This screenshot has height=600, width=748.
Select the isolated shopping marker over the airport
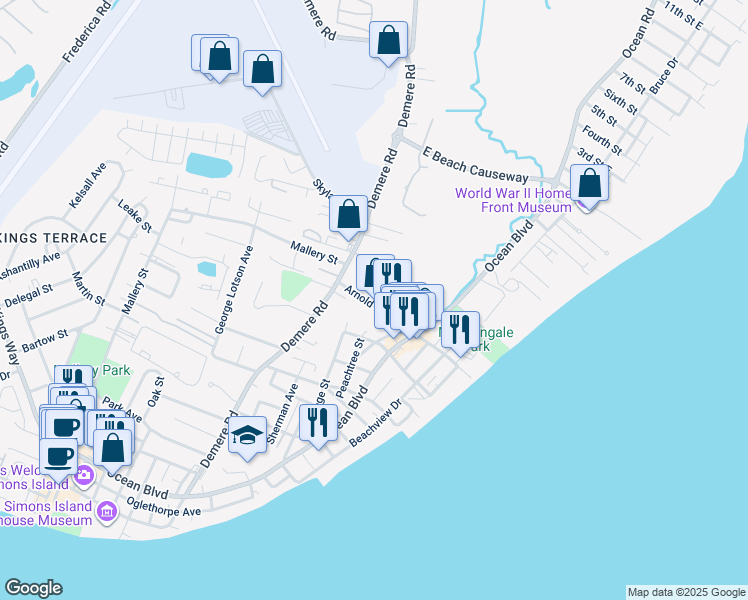261,71
